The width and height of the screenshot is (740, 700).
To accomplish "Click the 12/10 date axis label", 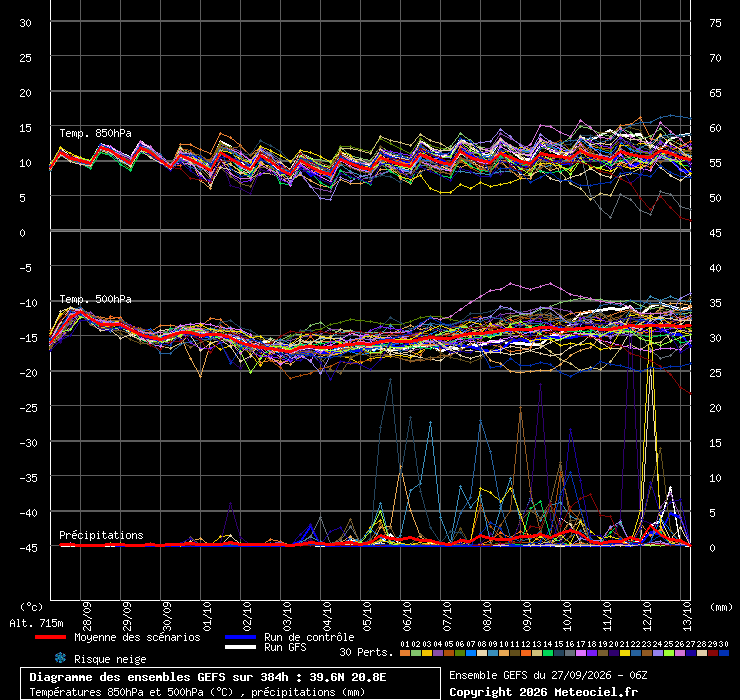I will pos(647,616).
